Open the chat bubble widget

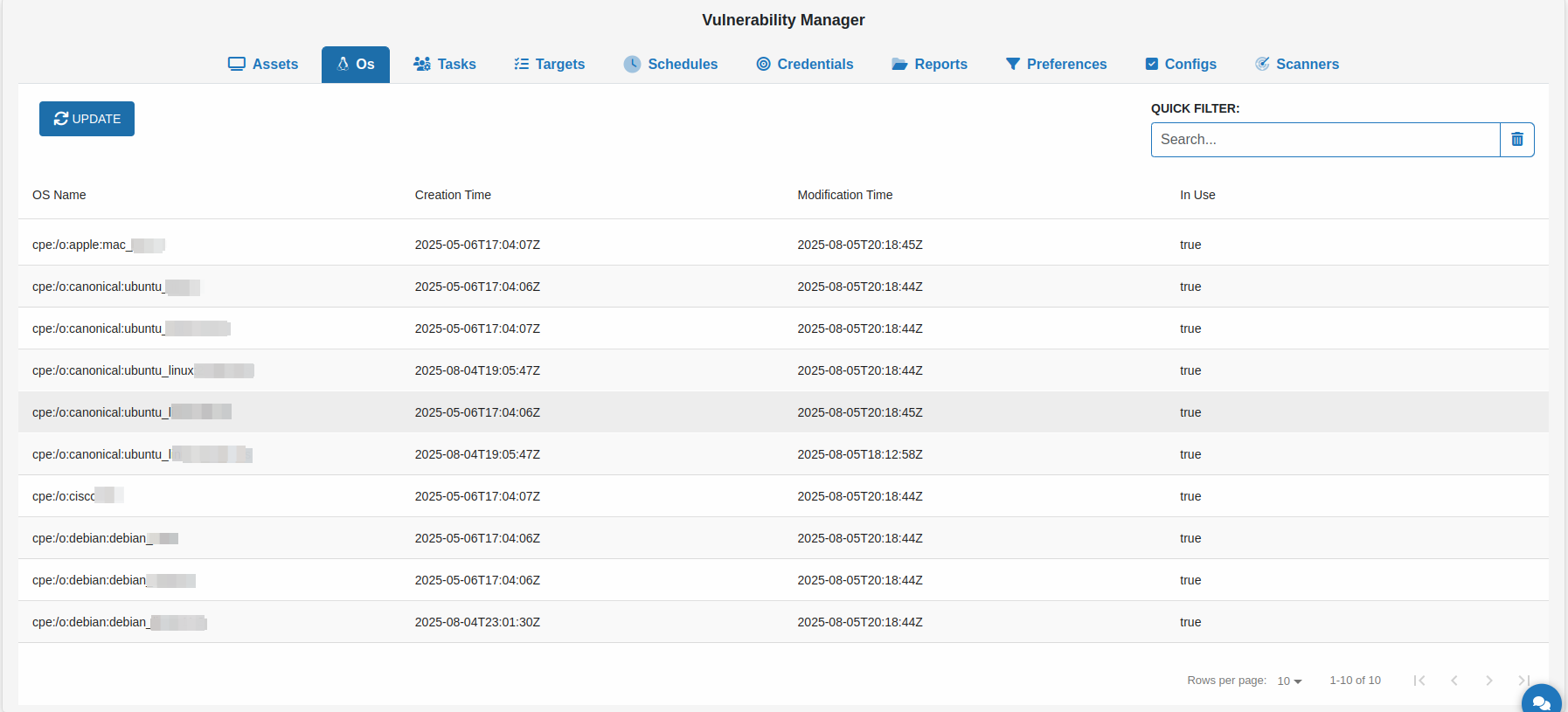1541,702
